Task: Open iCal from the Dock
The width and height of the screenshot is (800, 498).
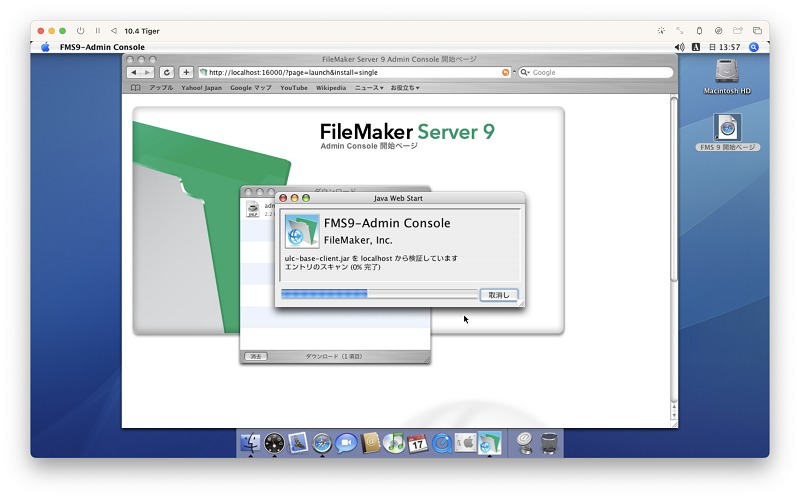Action: pos(418,443)
